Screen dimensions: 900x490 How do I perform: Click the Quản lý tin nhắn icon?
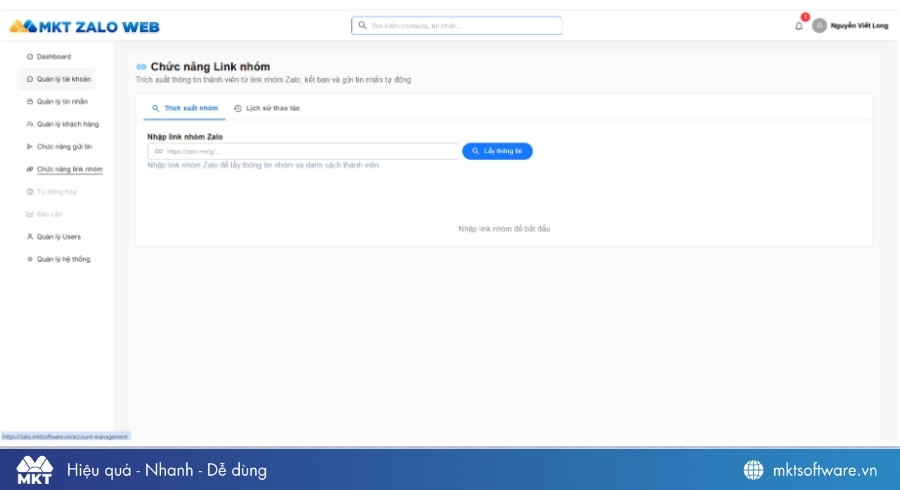(30, 101)
